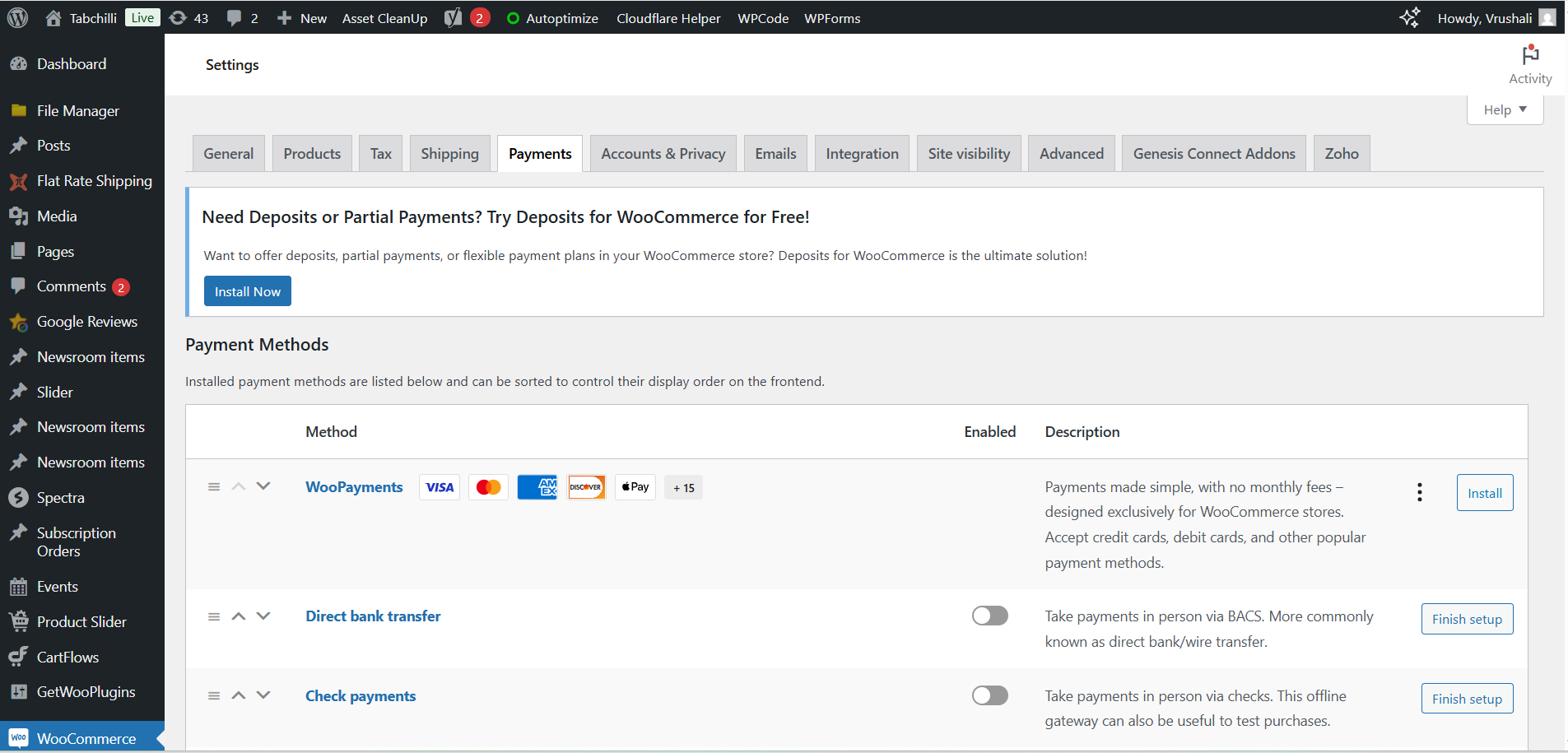Screen dimensions: 1568x753
Task: Enable the Check payments toggle
Action: click(x=989, y=695)
